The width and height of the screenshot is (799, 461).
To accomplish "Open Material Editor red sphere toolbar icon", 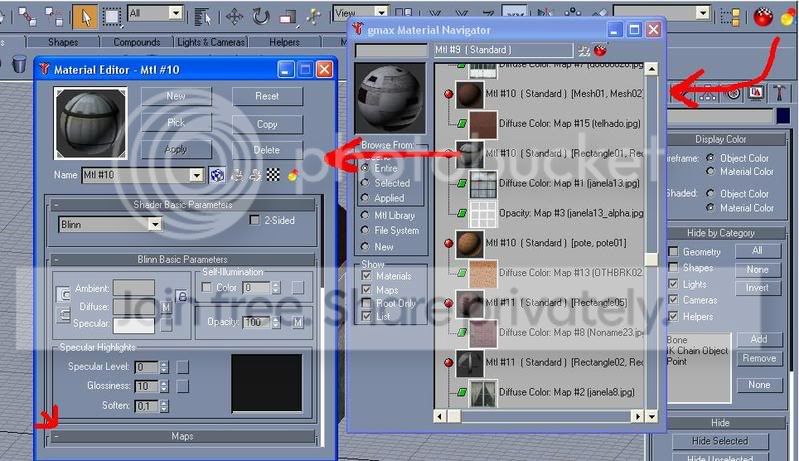I will coord(763,16).
